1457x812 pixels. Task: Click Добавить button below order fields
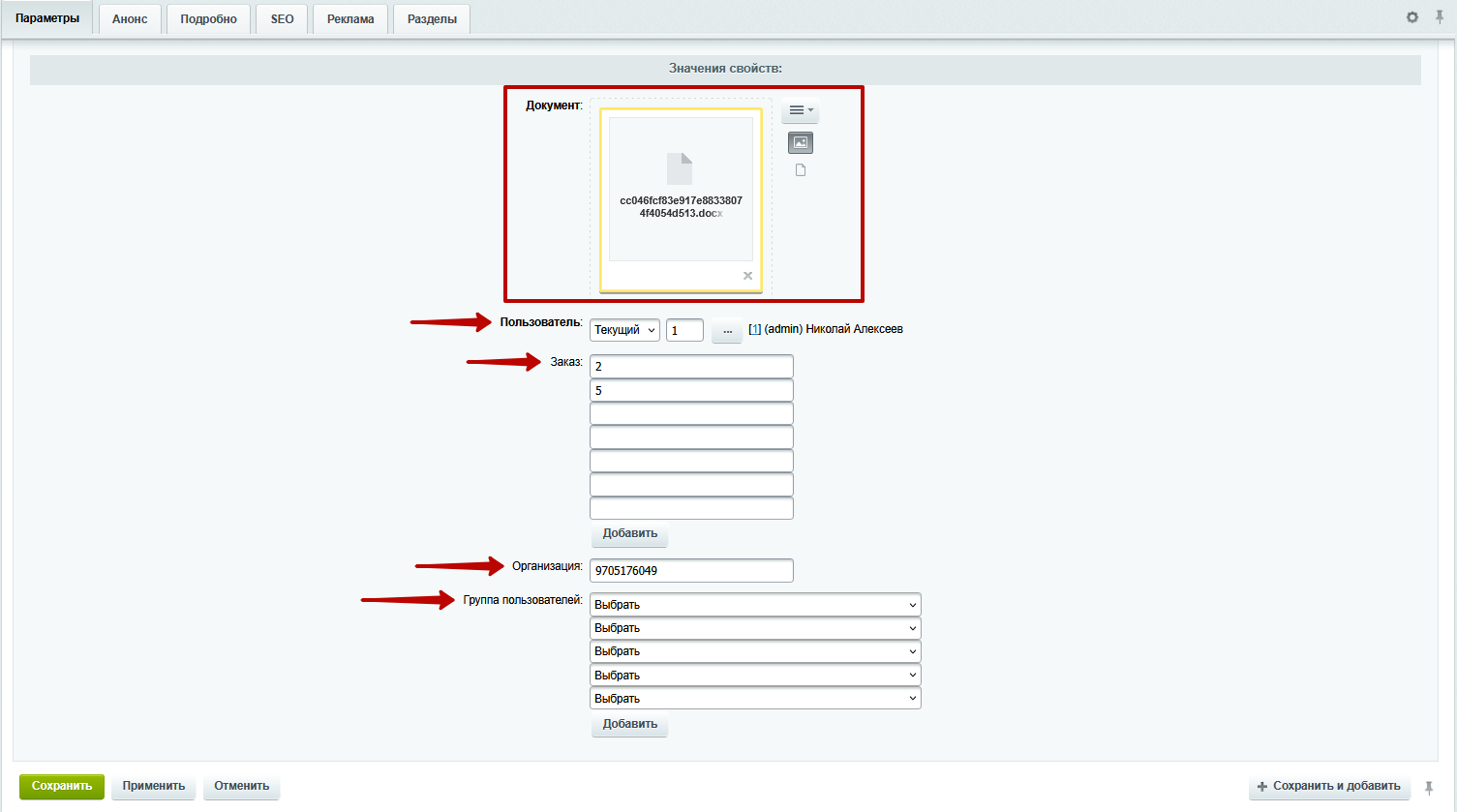629,533
